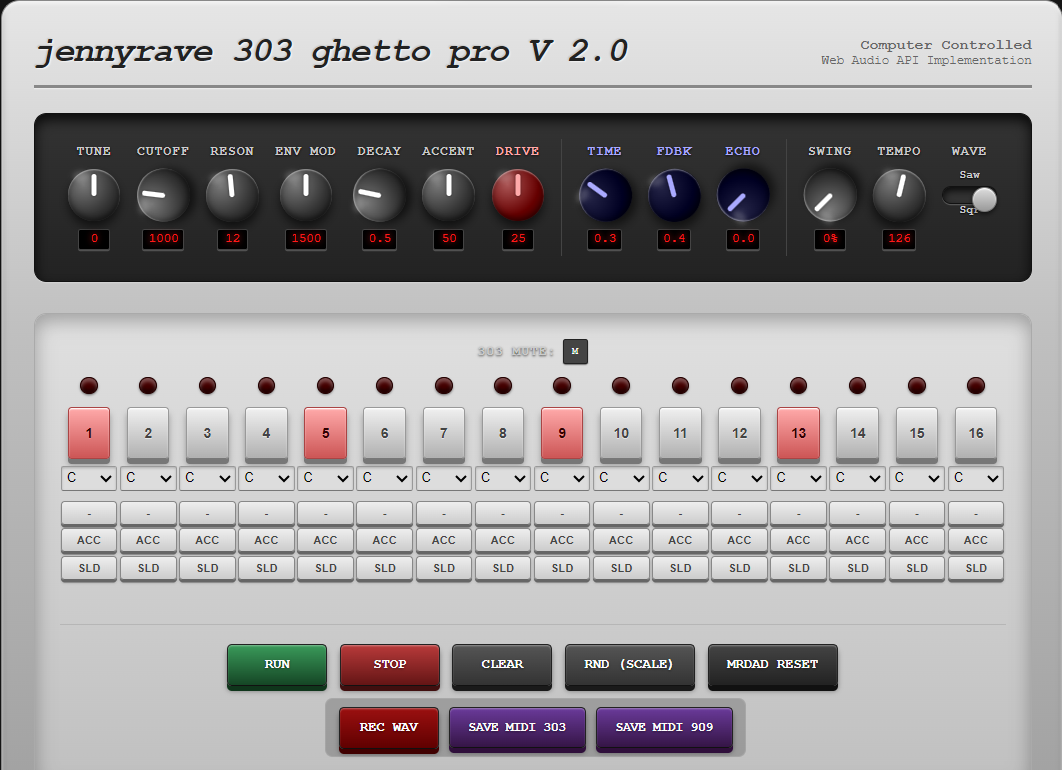The image size is (1062, 770).
Task: Turn on SLD for step 9
Action: pos(562,568)
